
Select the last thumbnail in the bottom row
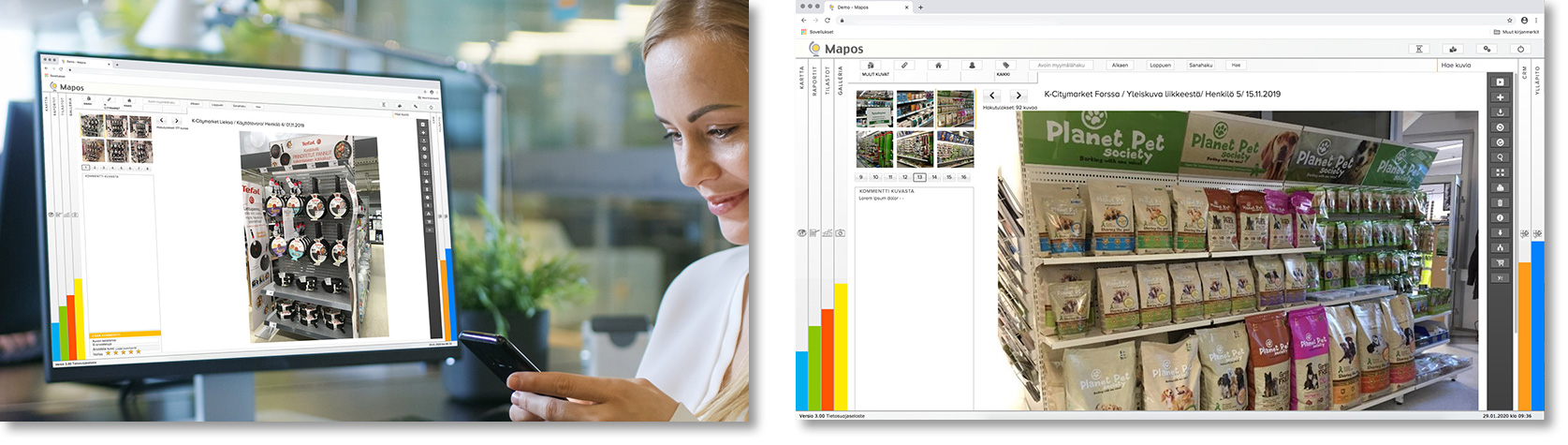pyautogui.click(x=956, y=149)
